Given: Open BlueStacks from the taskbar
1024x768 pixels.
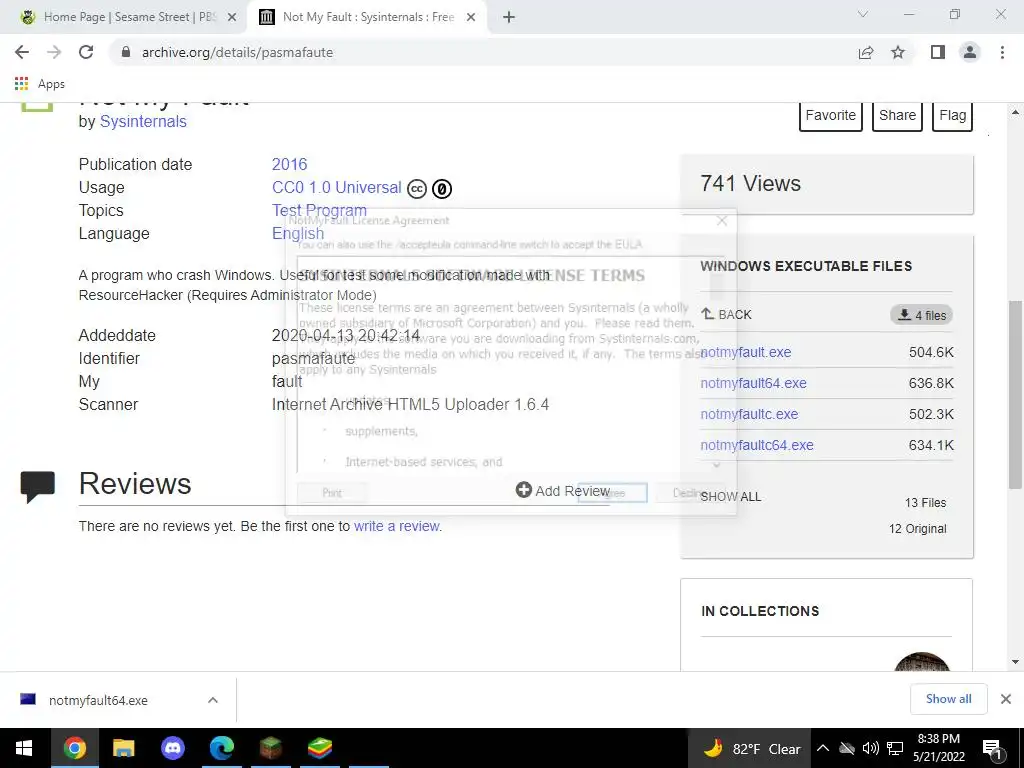Looking at the screenshot, I should pyautogui.click(x=319, y=748).
